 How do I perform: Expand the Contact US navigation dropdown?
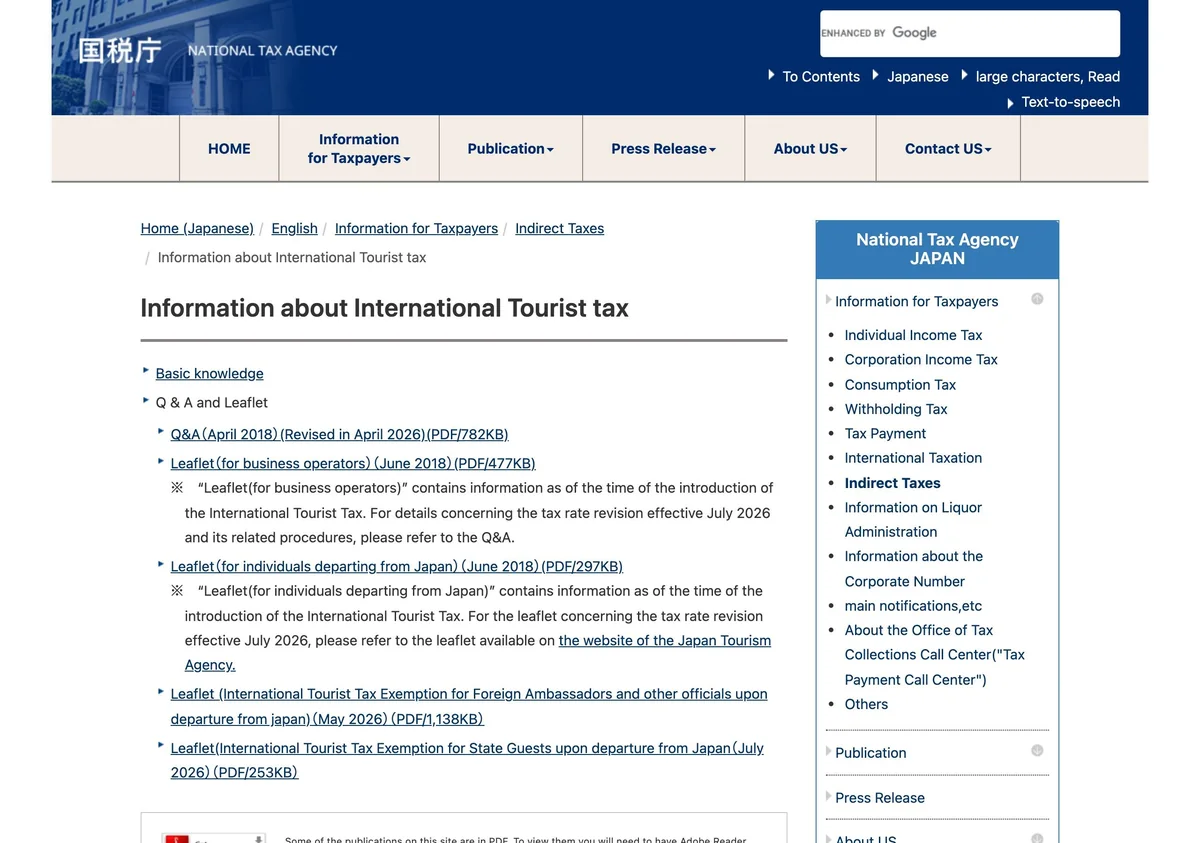tap(948, 149)
